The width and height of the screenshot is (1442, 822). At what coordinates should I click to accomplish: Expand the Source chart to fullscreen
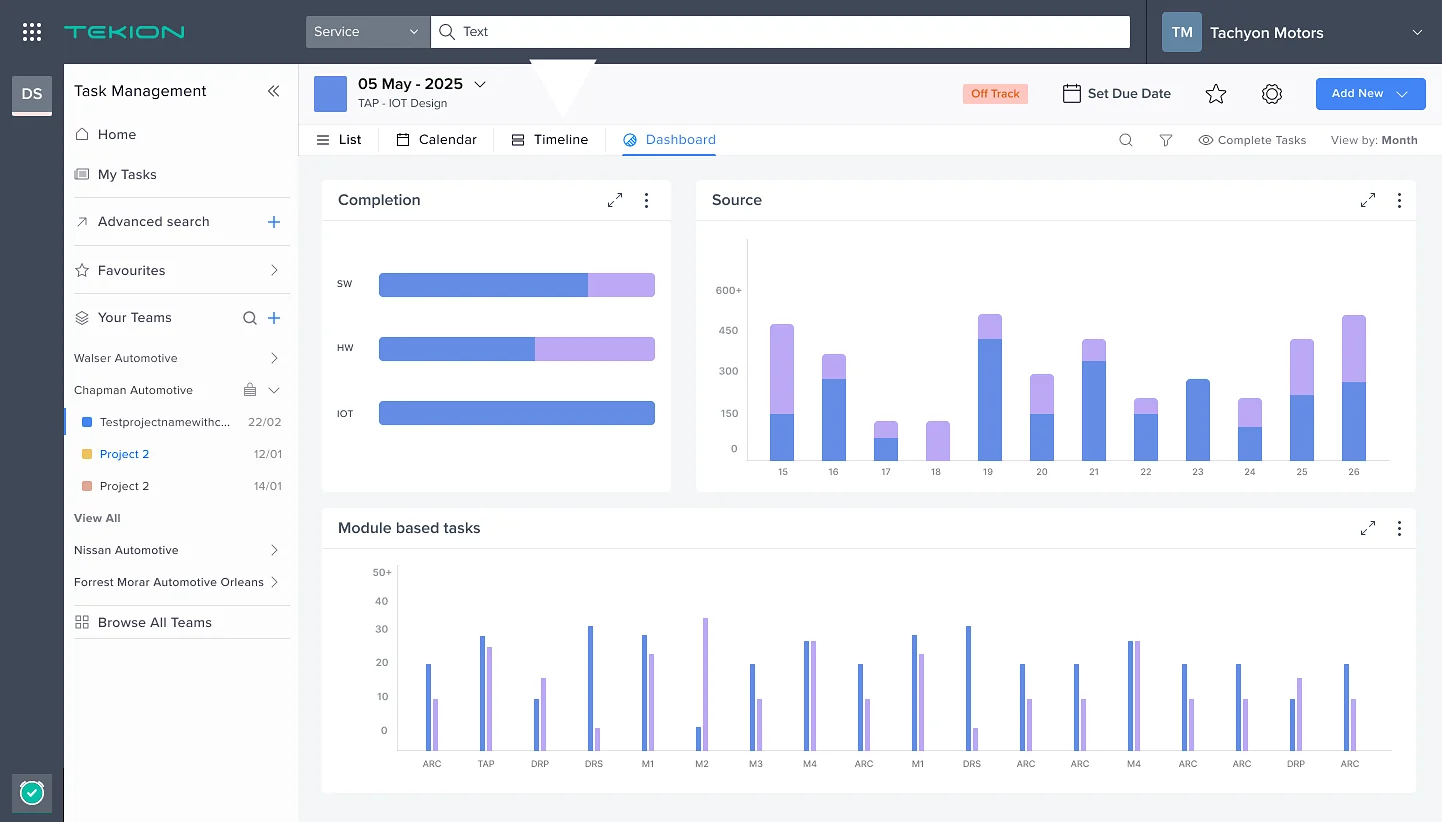coord(1368,200)
